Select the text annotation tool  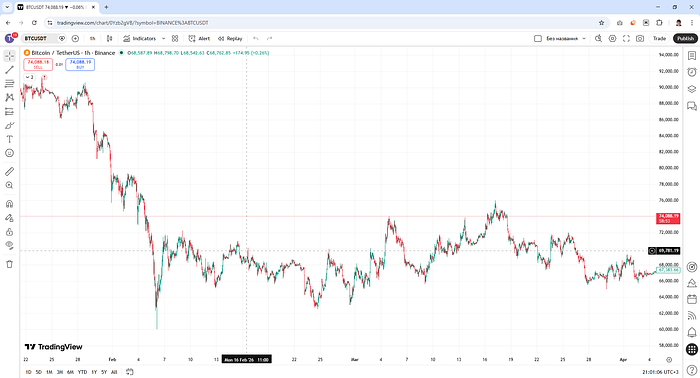pyautogui.click(x=9, y=139)
